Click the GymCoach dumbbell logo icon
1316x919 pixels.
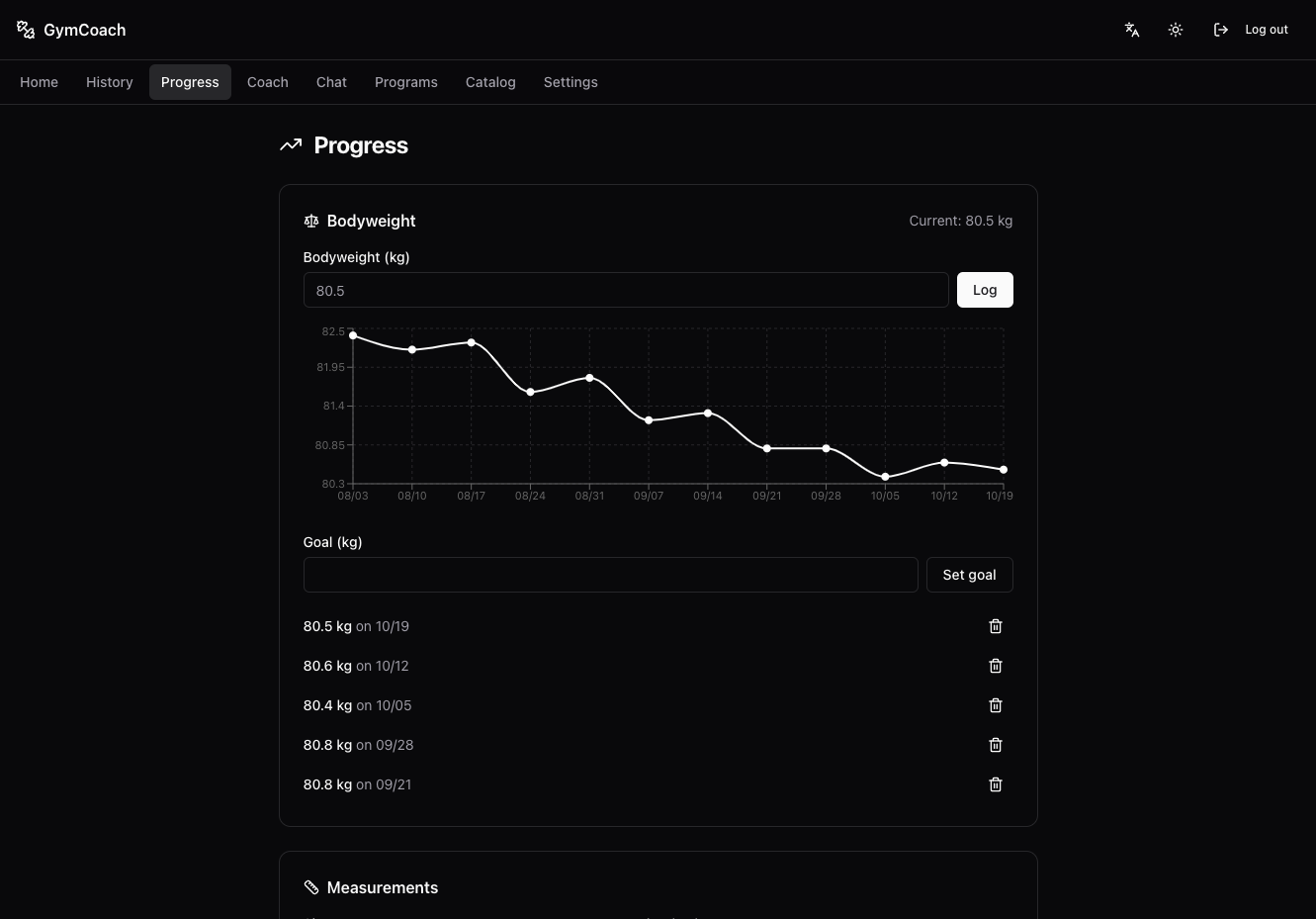pyautogui.click(x=26, y=30)
